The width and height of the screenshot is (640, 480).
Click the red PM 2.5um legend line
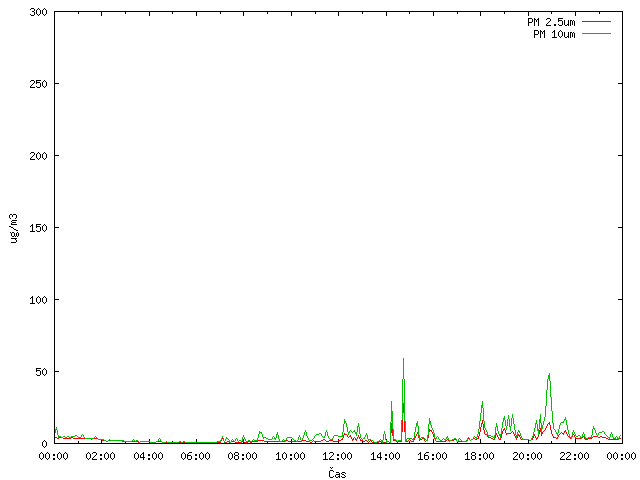coord(596,21)
